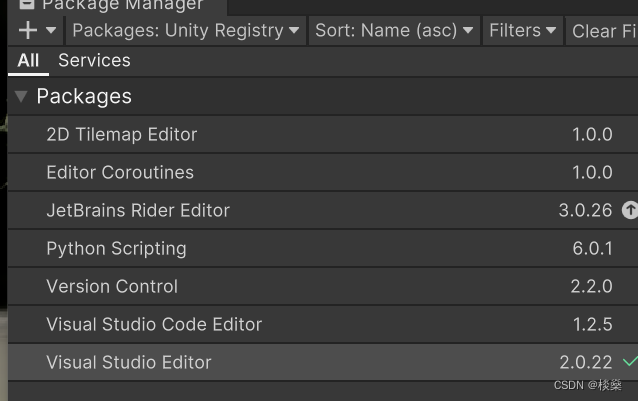638x401 pixels.
Task: Open the Packages: Unity Registry dropdown
Action: point(186,31)
